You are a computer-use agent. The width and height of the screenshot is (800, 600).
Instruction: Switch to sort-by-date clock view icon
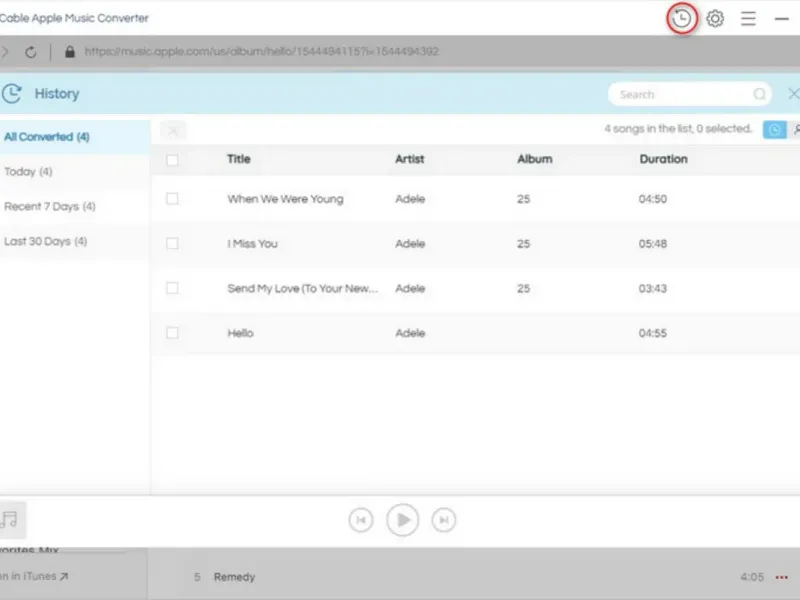pos(774,130)
